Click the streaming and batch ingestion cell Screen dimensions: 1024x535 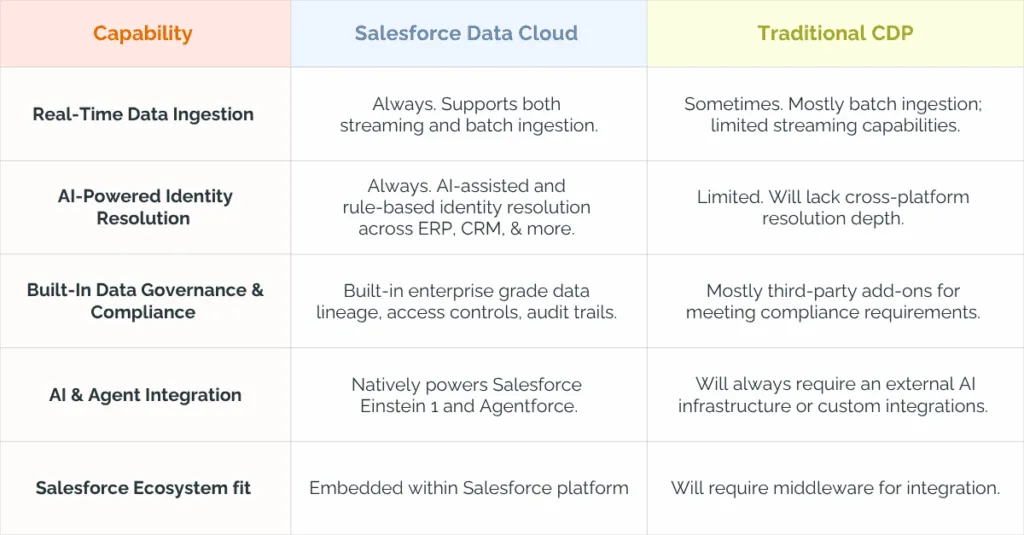pyautogui.click(x=468, y=114)
